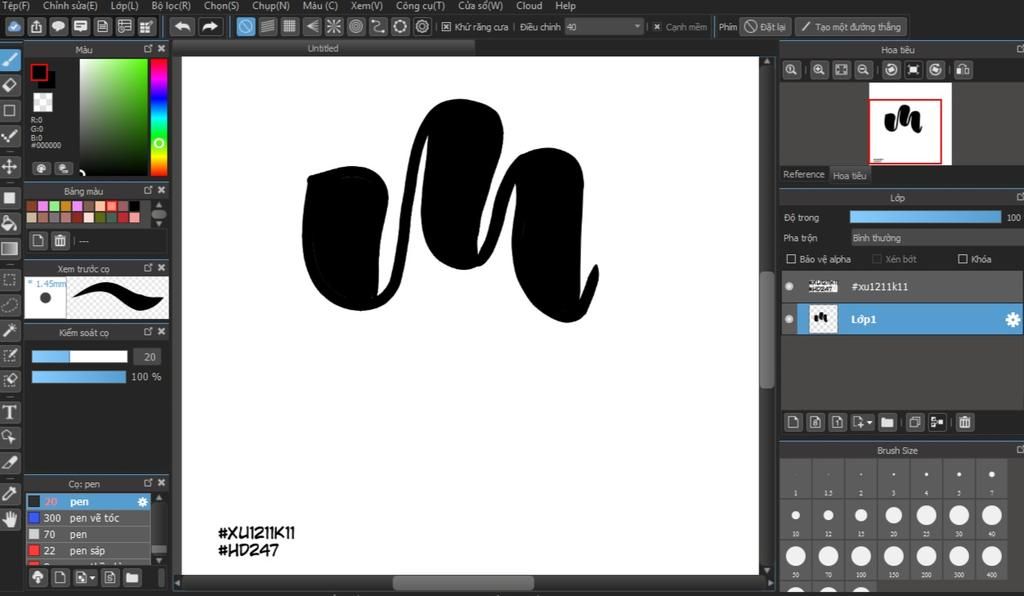Enable curve snap
Image resolution: width=1024 pixels, height=596 pixels.
pos(378,27)
